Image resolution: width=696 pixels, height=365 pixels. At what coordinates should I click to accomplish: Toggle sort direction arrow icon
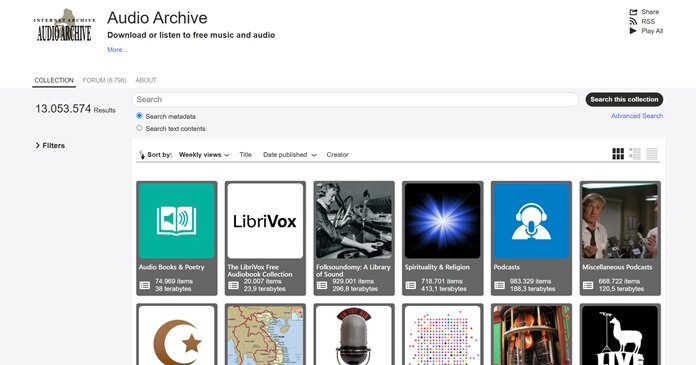point(142,155)
